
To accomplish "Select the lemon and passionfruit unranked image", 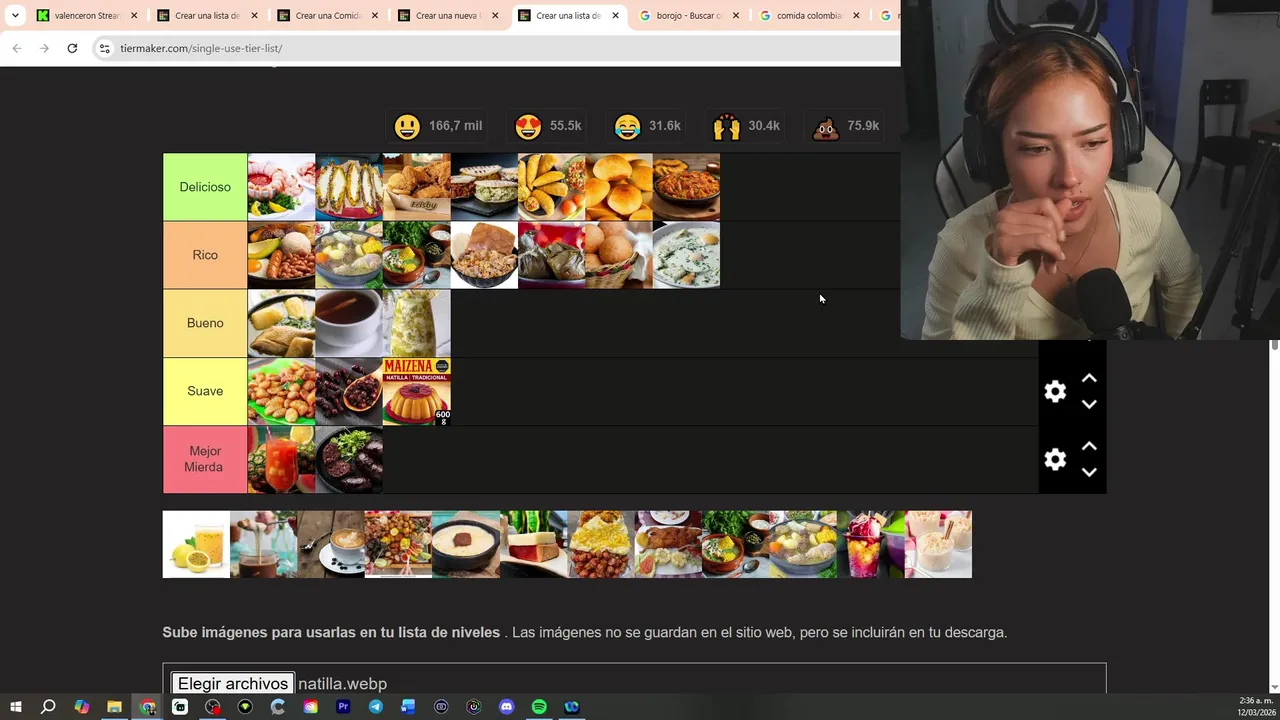I will [x=196, y=544].
